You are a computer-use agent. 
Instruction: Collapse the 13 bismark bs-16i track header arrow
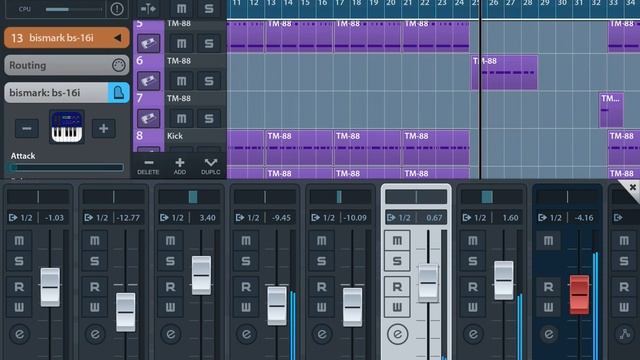coord(118,38)
